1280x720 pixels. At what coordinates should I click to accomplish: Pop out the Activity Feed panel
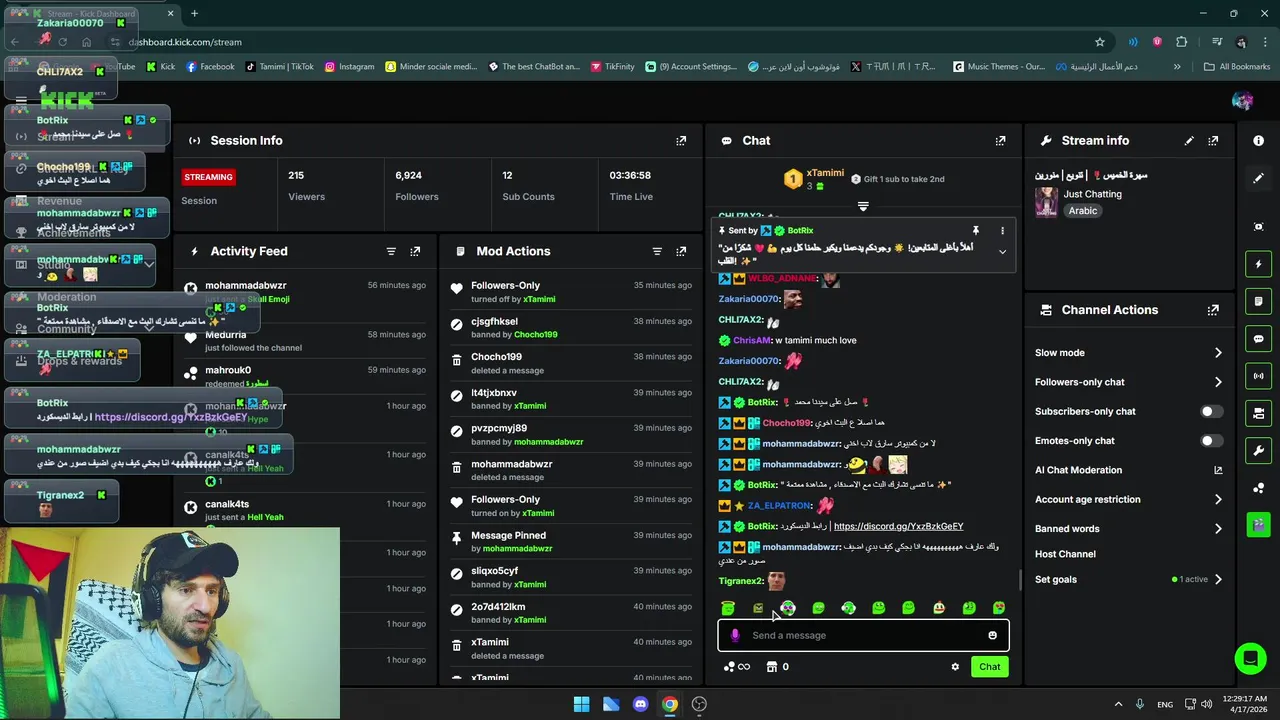415,252
